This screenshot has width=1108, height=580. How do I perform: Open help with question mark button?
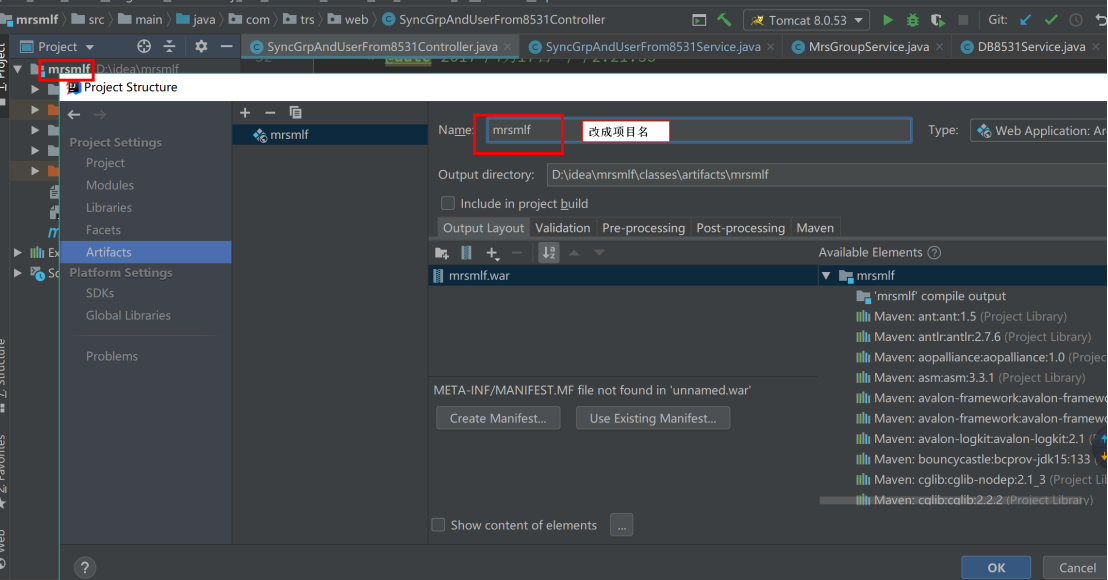pos(85,567)
